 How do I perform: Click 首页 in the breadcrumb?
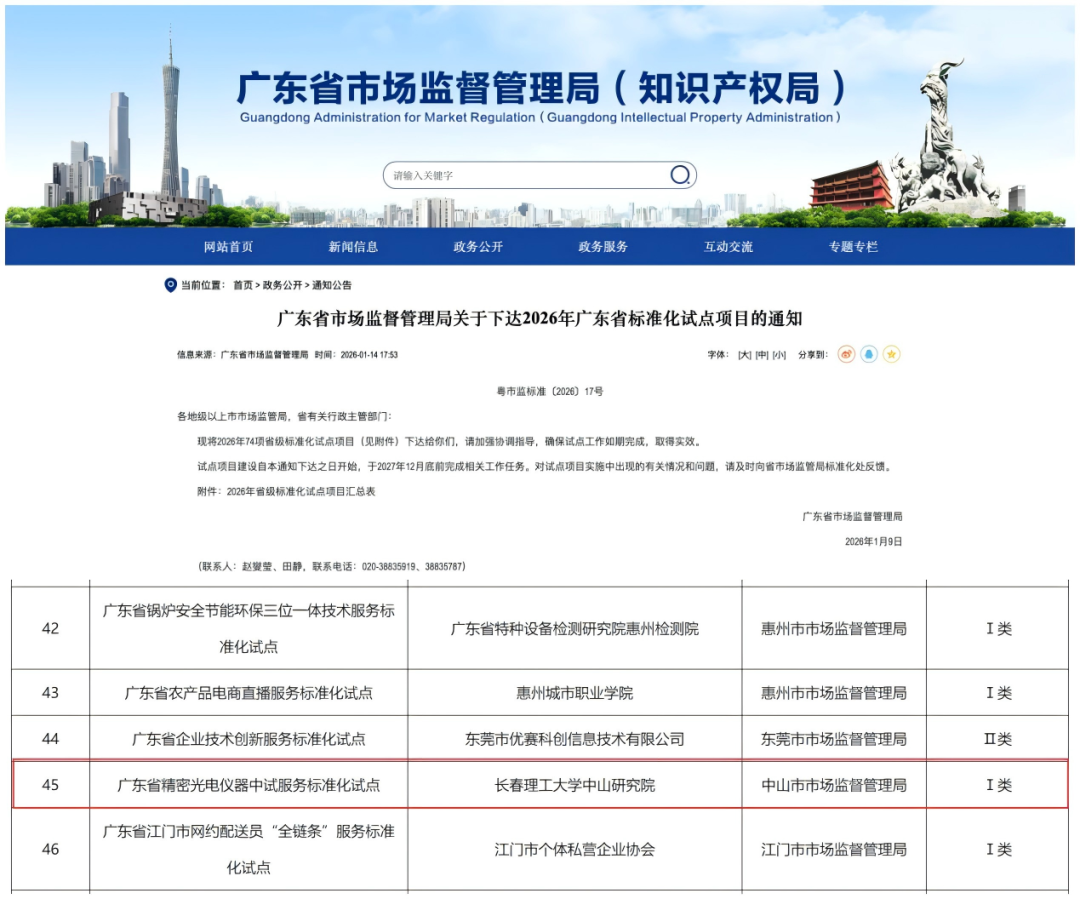tap(243, 286)
